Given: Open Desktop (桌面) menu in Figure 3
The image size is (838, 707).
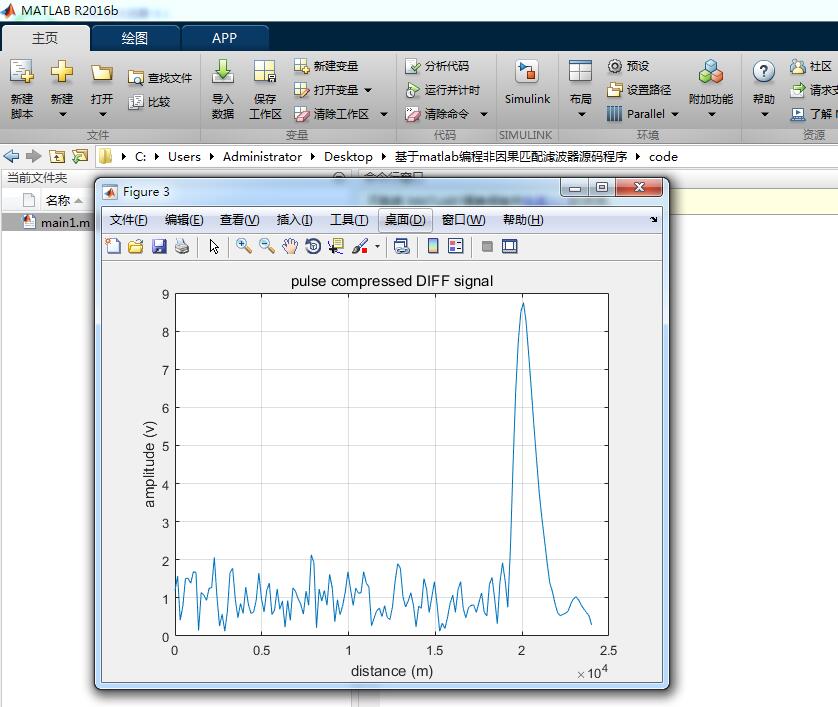Looking at the screenshot, I should [405, 220].
